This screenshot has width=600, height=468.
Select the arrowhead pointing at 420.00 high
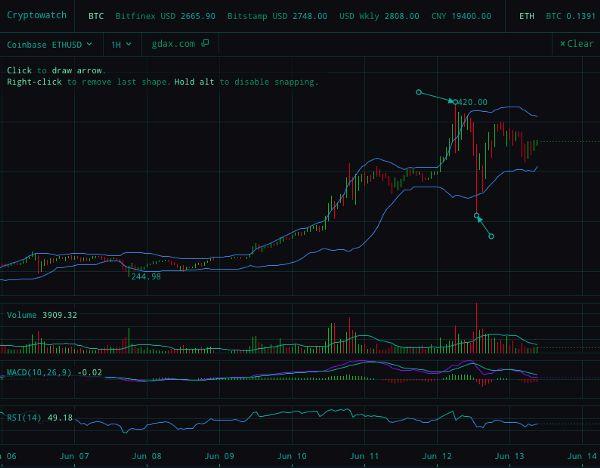coord(452,101)
